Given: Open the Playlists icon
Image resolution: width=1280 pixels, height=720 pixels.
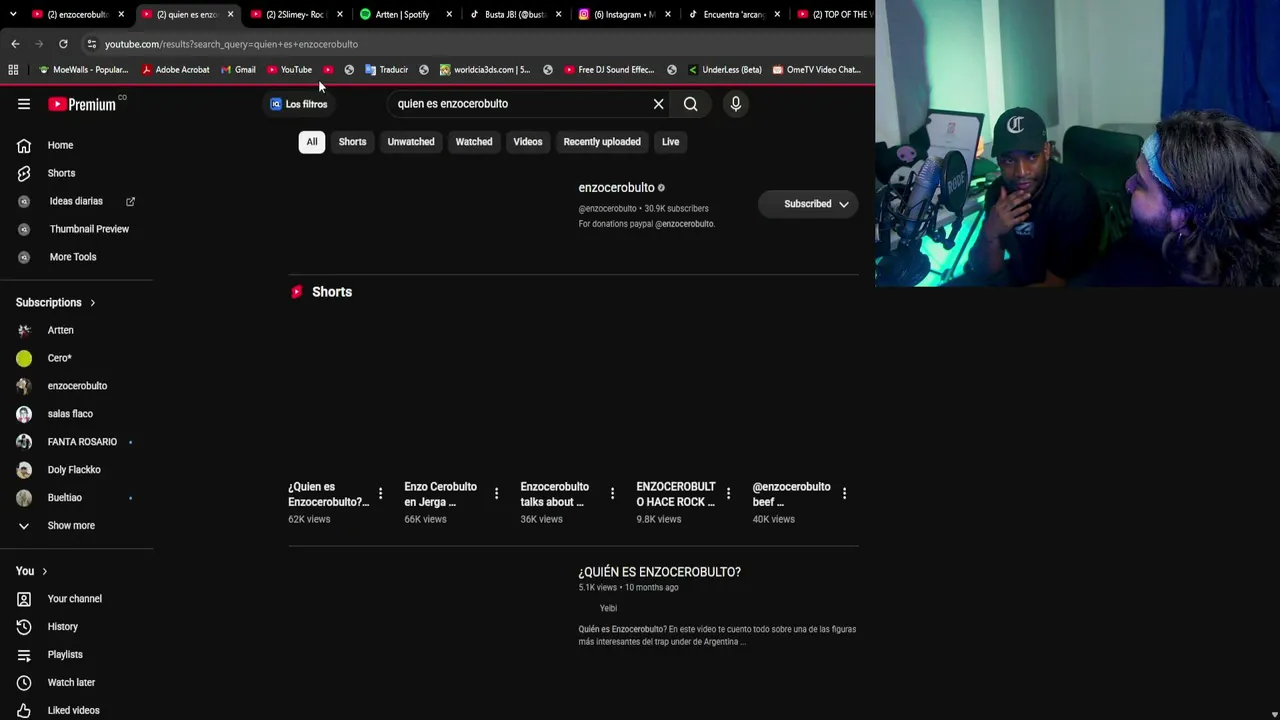Looking at the screenshot, I should (x=24, y=655).
